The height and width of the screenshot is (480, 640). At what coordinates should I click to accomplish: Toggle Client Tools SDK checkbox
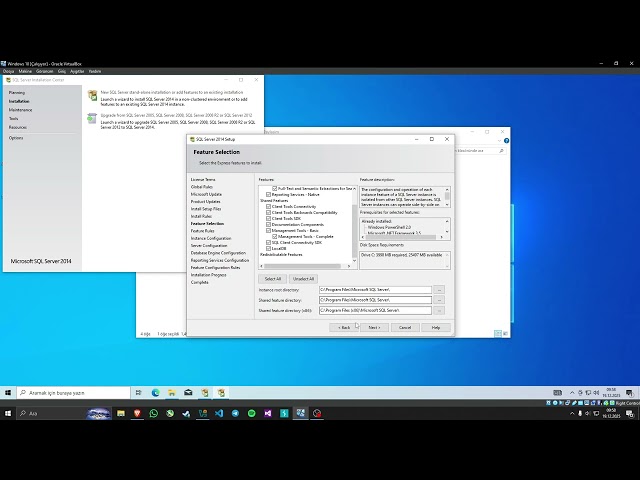pos(268,218)
